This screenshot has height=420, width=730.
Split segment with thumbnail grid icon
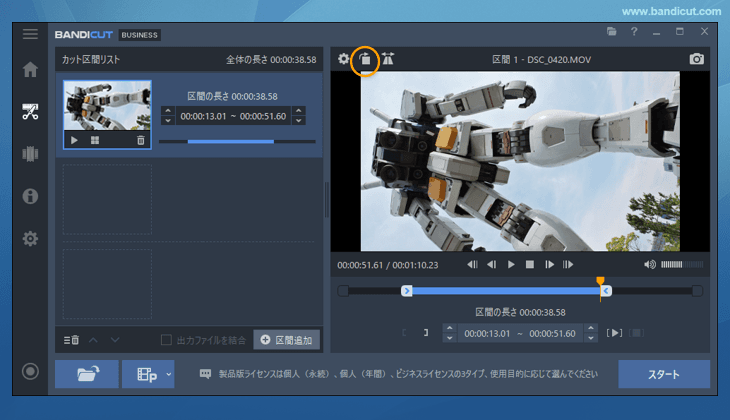(x=95, y=140)
